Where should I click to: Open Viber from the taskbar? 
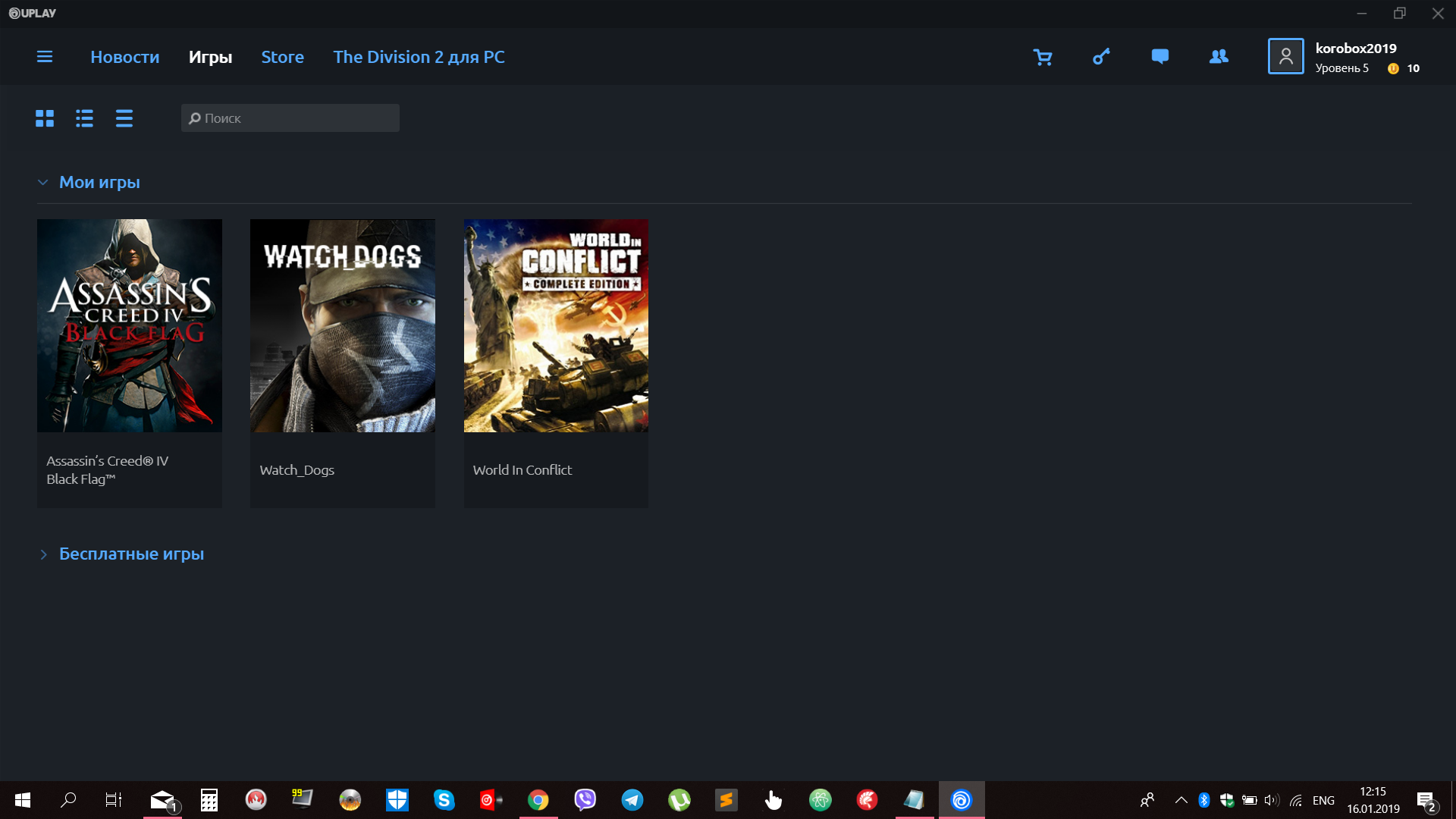[585, 800]
